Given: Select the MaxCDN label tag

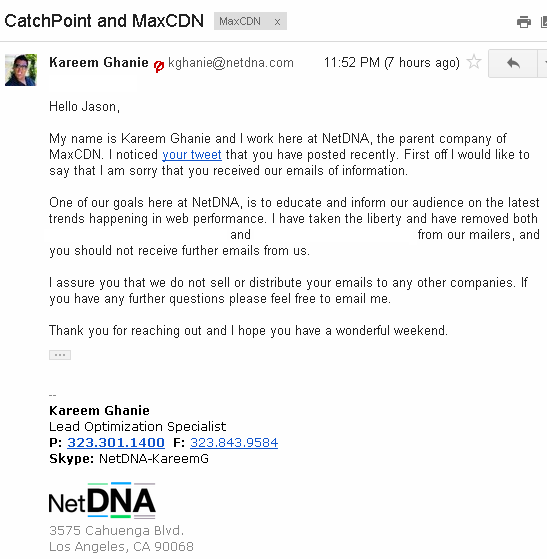Looking at the screenshot, I should [x=240, y=21].
